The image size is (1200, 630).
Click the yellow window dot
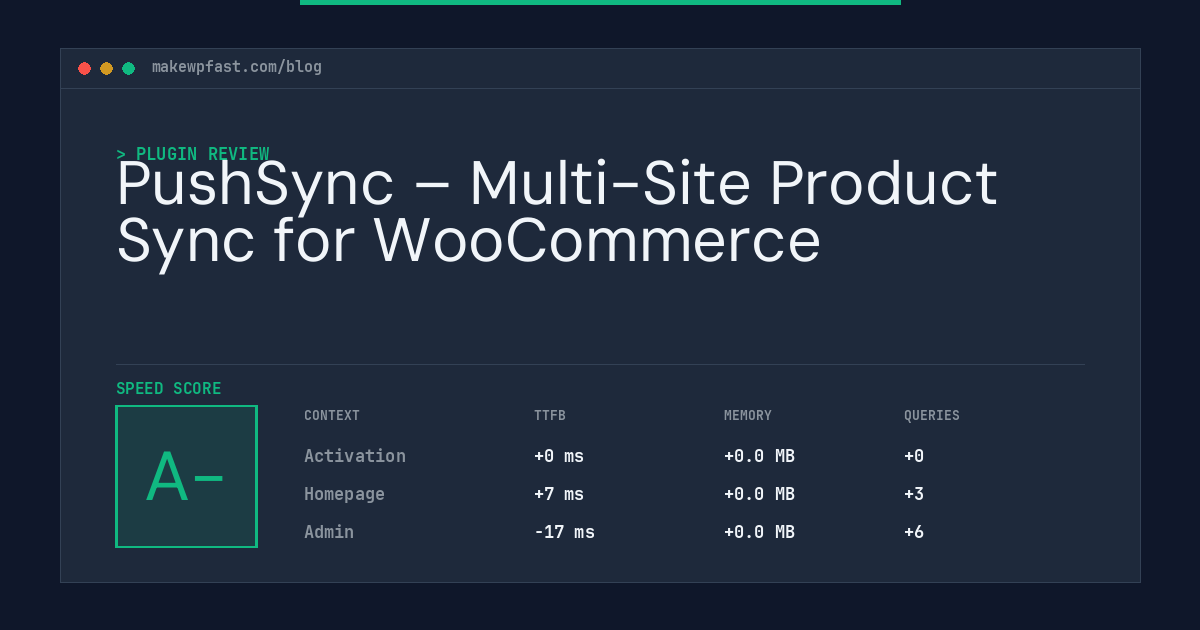[x=106, y=68]
